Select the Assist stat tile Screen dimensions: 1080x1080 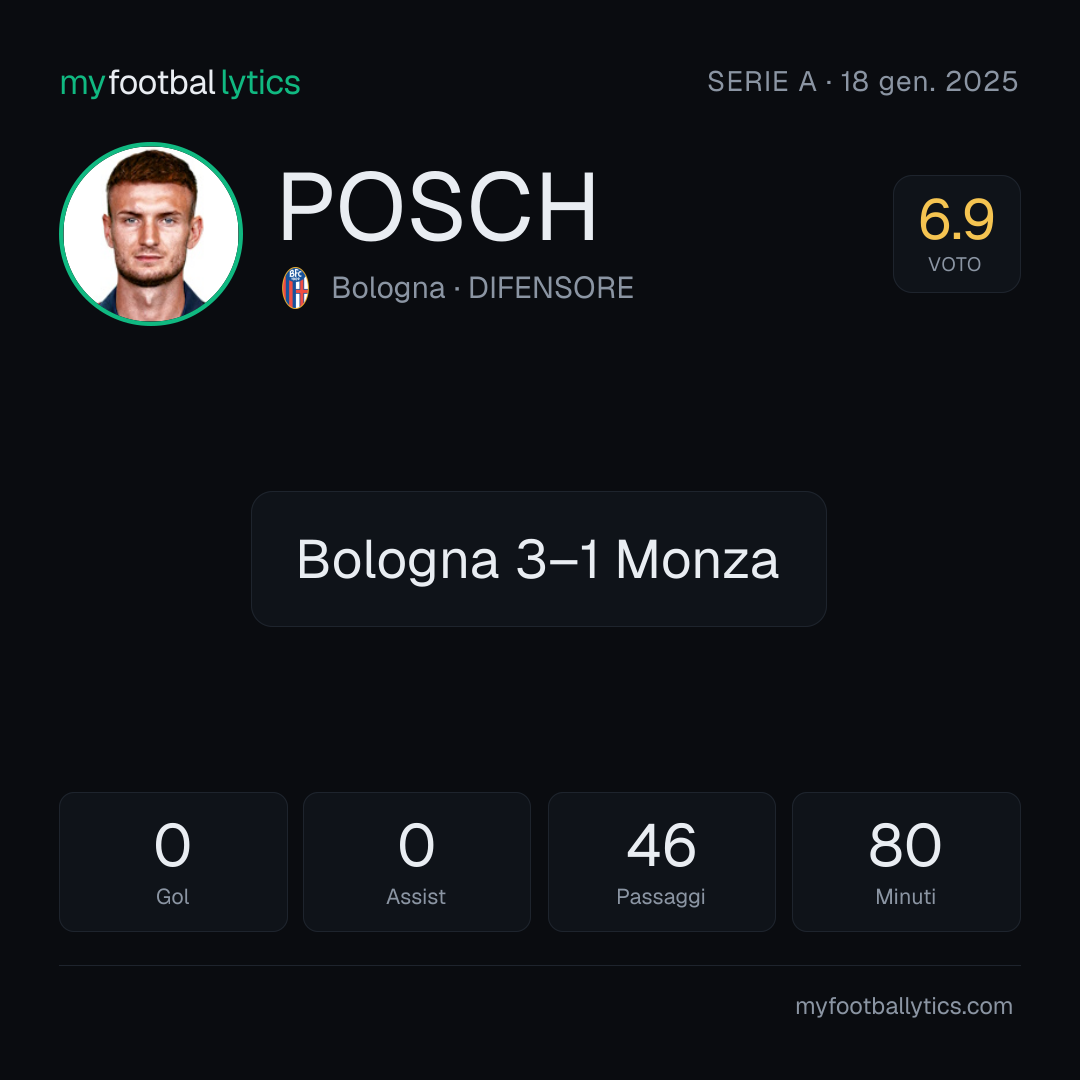pyautogui.click(x=417, y=862)
